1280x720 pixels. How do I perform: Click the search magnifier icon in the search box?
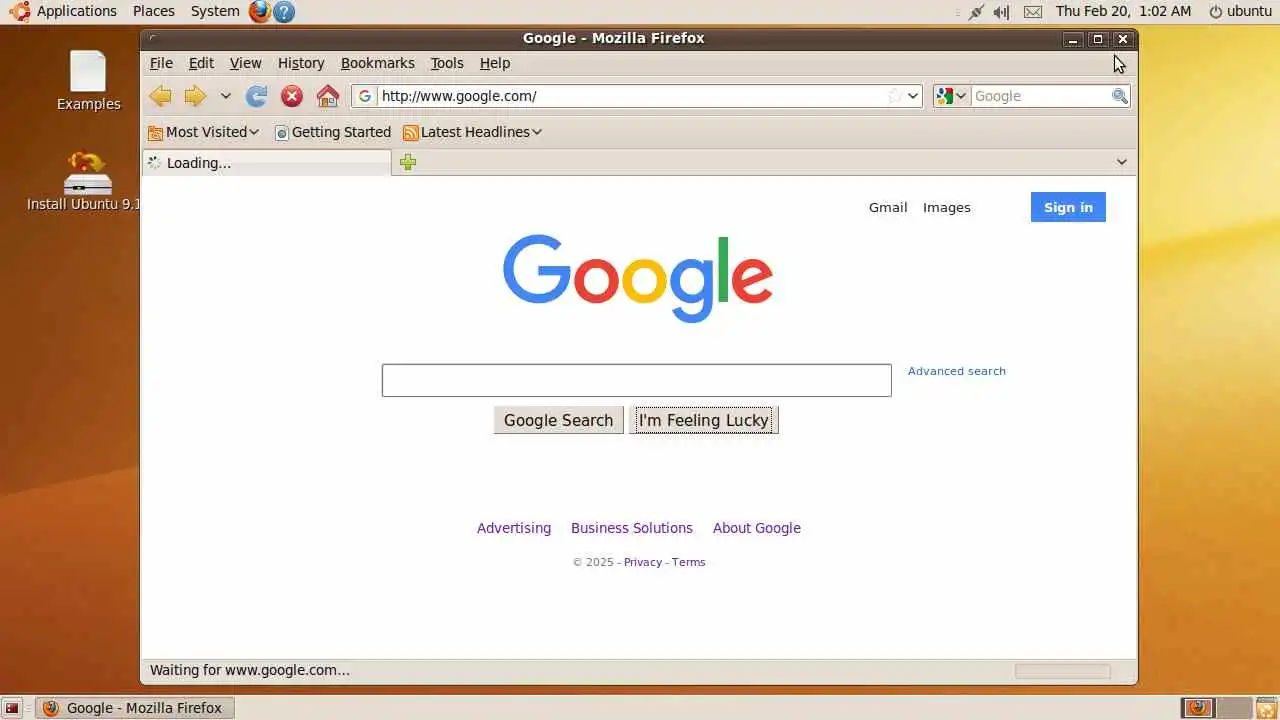pos(1120,96)
